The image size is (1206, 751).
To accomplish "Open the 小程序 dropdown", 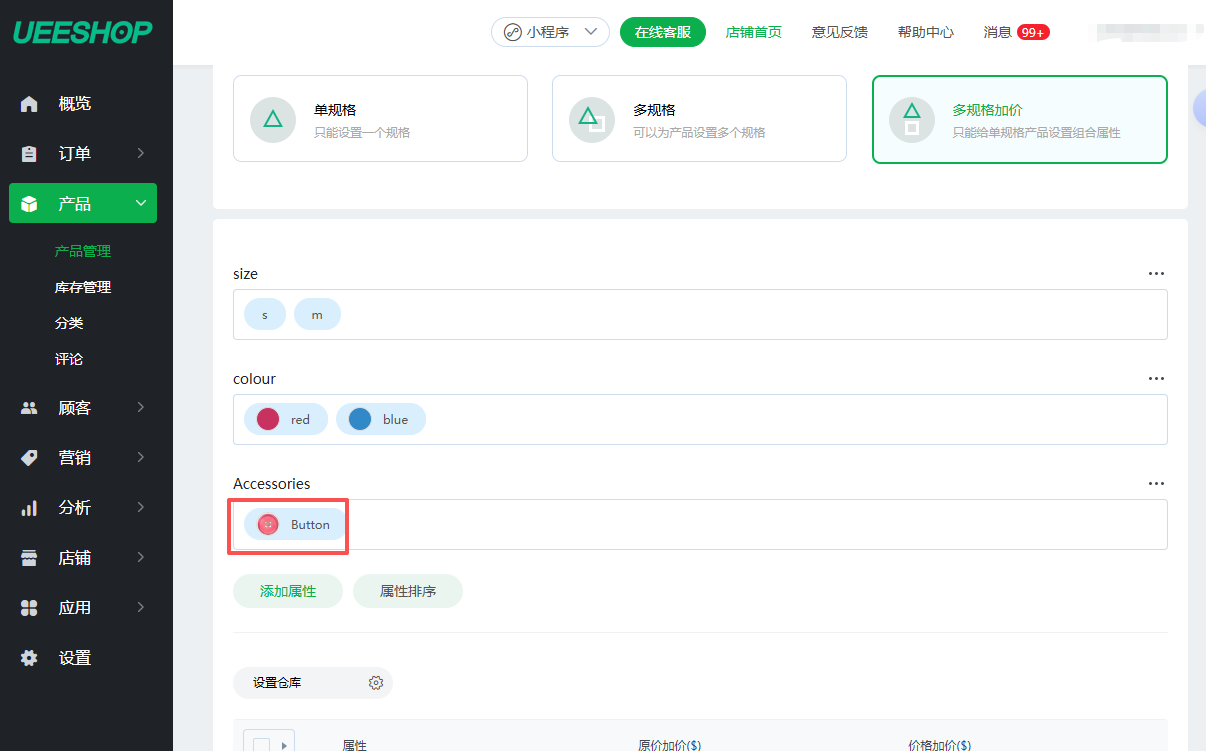I will pyautogui.click(x=550, y=32).
